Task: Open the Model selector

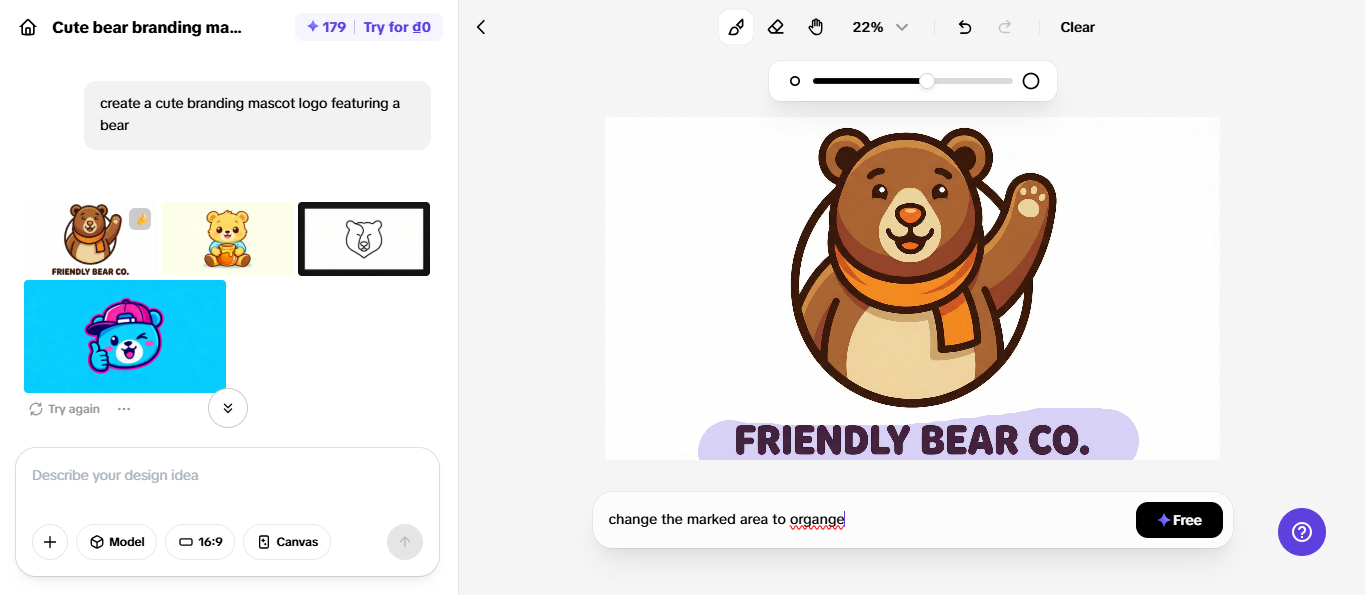Action: pyautogui.click(x=116, y=542)
